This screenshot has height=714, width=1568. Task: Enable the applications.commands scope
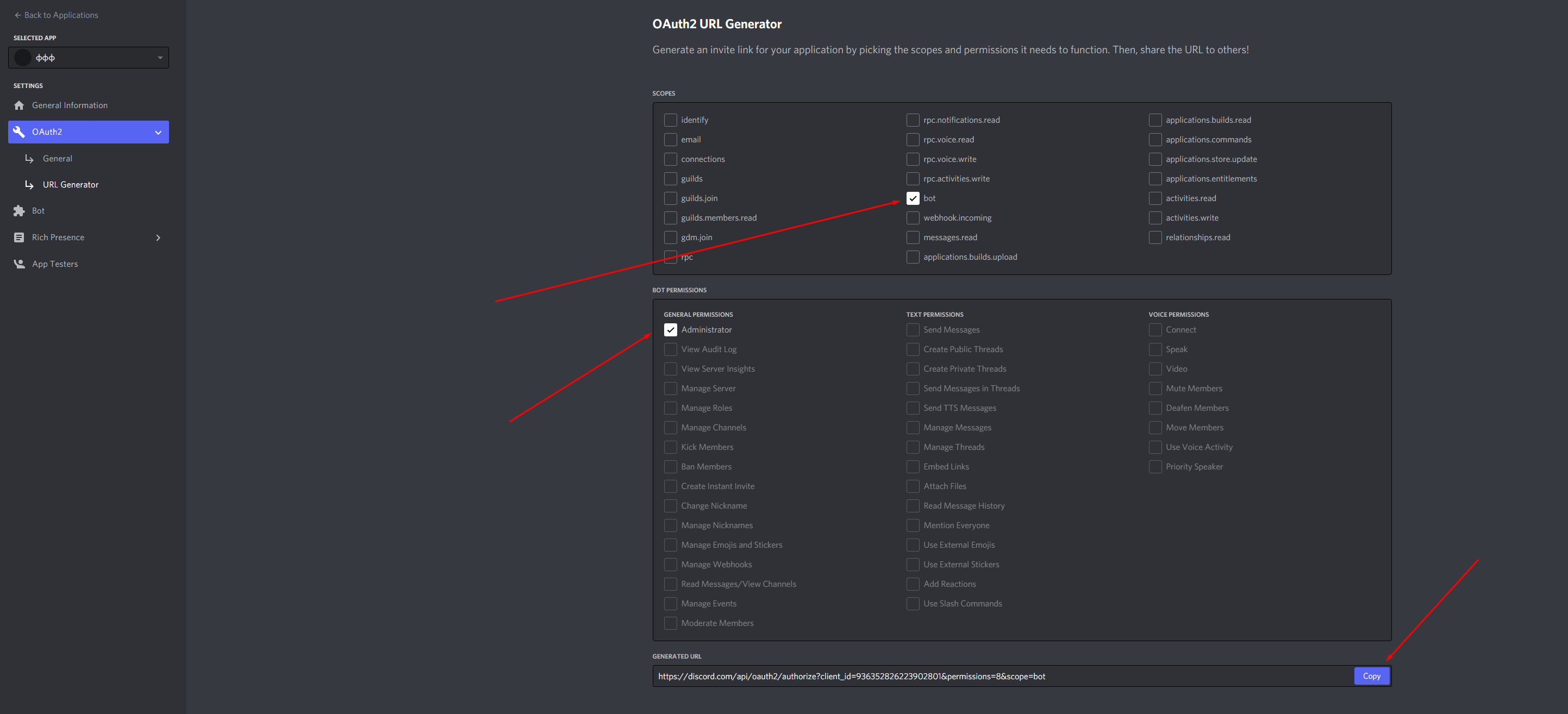[1155, 140]
